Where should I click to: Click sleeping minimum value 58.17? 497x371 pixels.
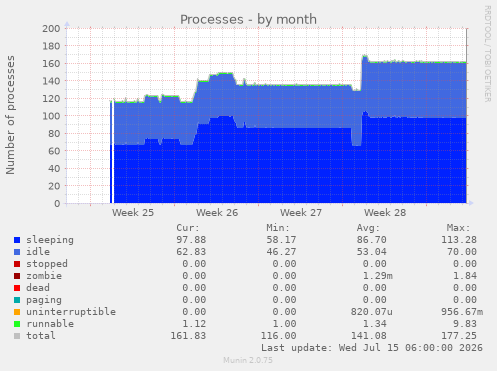[x=281, y=240]
